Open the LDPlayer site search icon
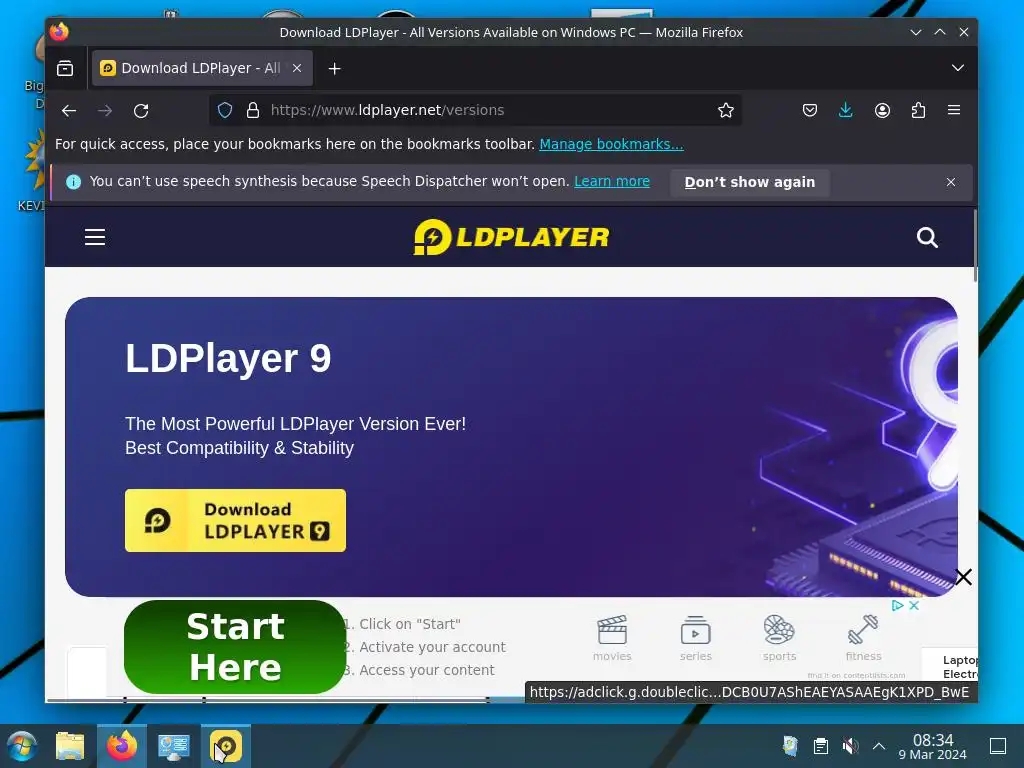The height and width of the screenshot is (768, 1024). point(927,238)
